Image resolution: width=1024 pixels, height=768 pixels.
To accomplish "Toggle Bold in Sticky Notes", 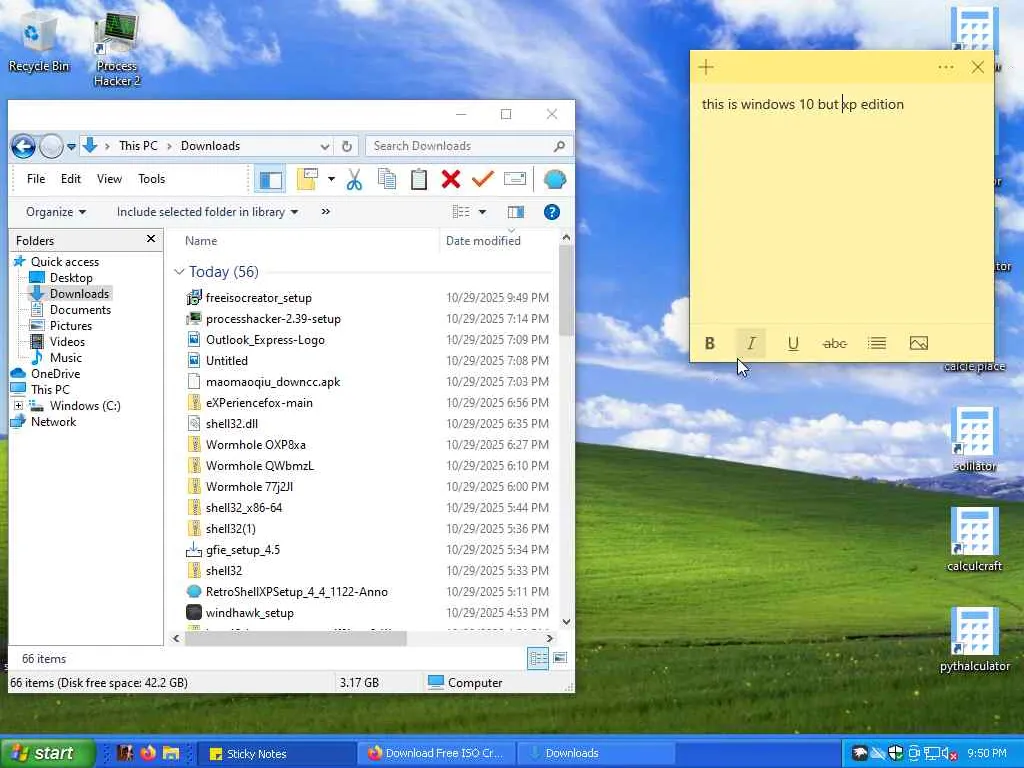I will point(710,344).
